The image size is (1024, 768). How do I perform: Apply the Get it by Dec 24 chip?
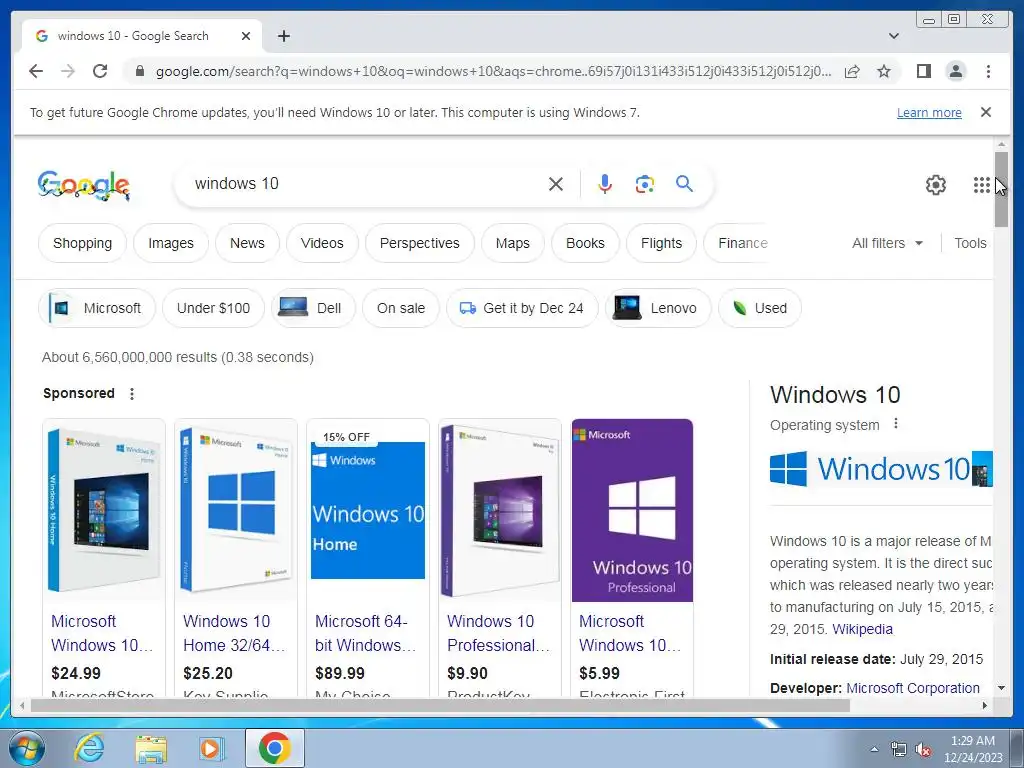[x=522, y=308]
